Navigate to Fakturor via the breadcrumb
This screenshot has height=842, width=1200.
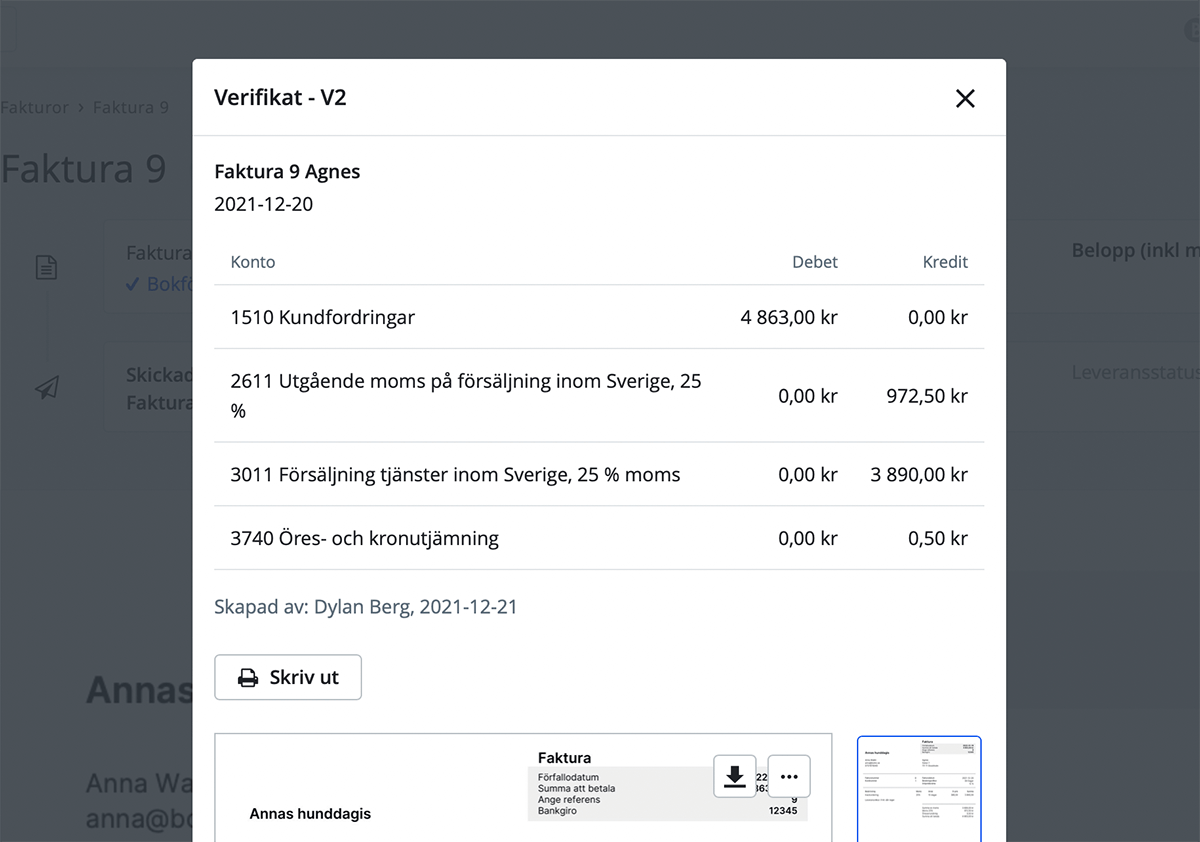pyautogui.click(x=35, y=107)
